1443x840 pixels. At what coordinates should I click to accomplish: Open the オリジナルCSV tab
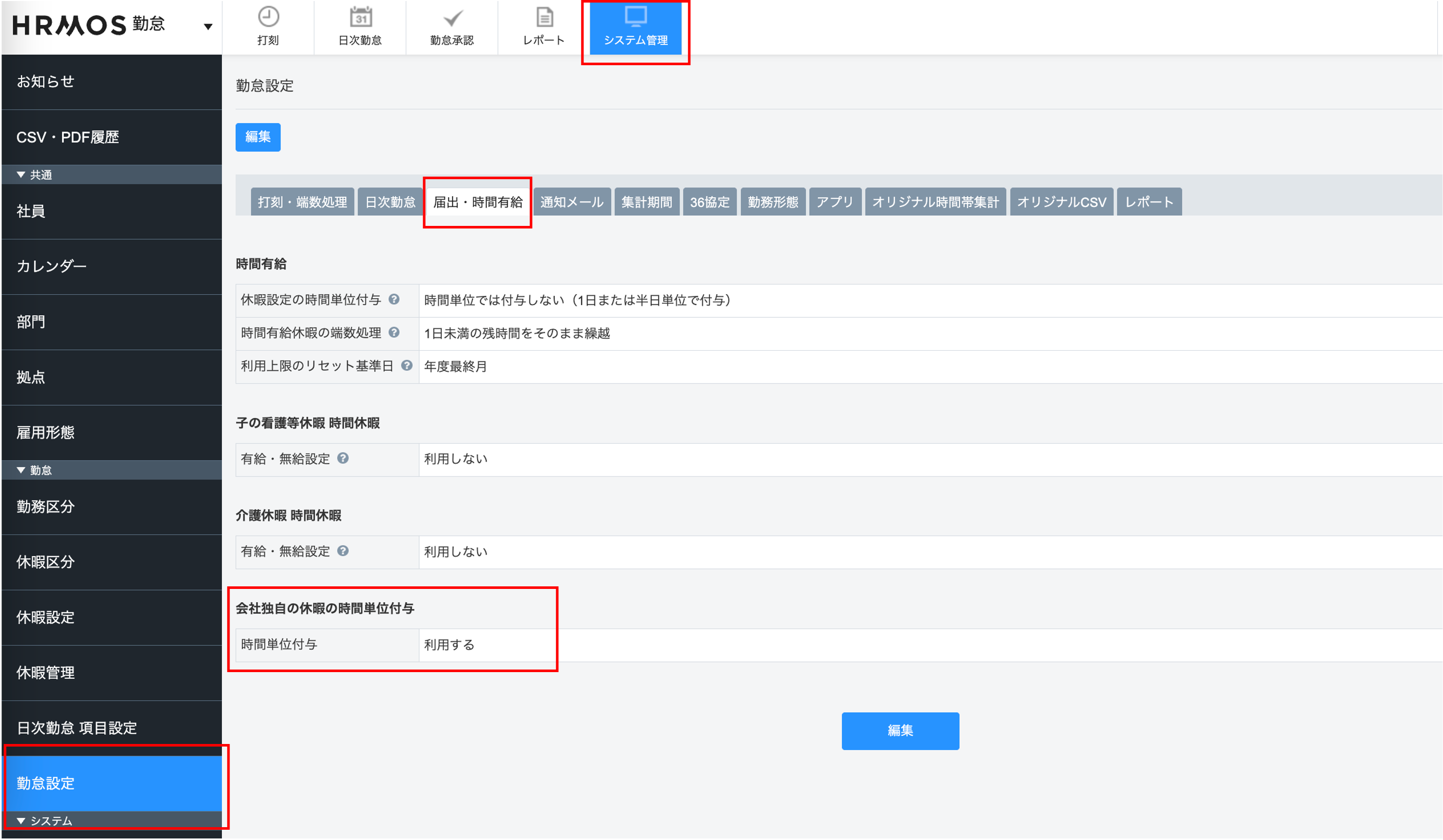click(1061, 202)
